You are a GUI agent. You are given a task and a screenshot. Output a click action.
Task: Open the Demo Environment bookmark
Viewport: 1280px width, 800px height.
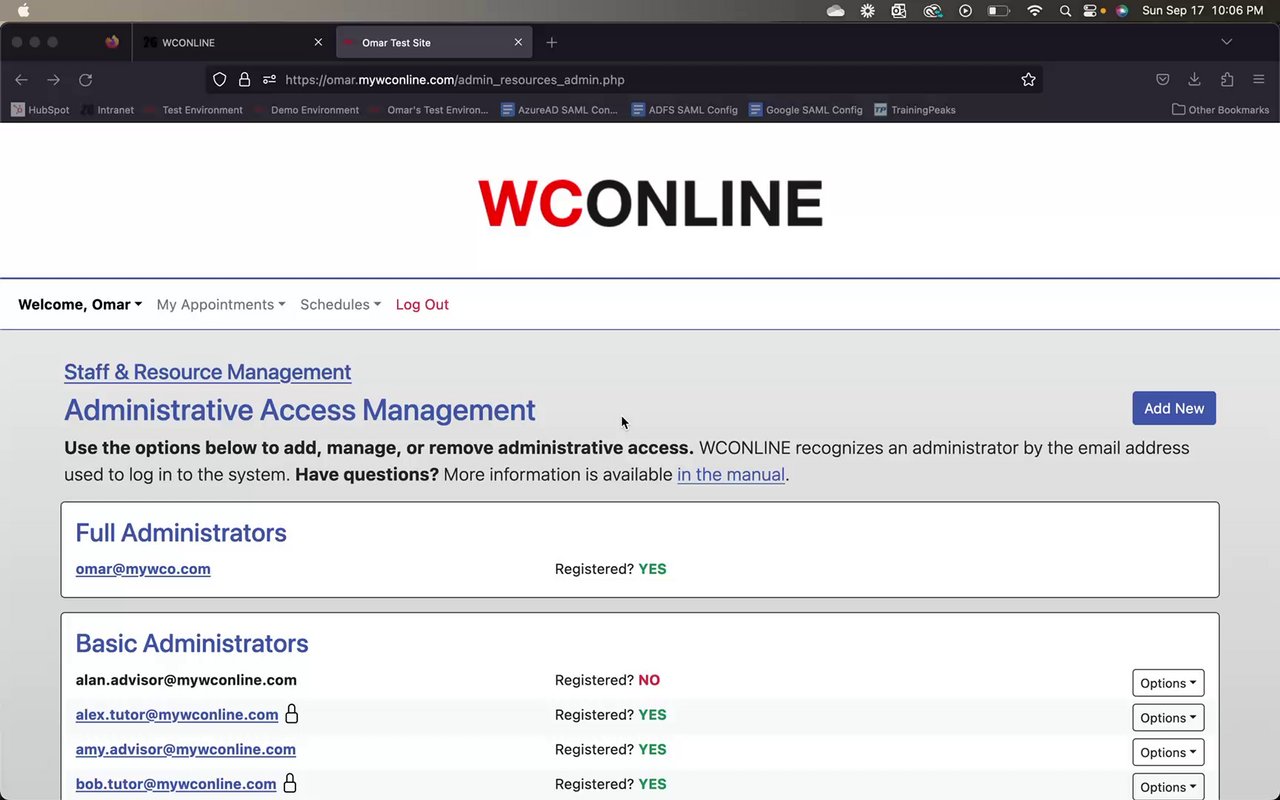click(x=306, y=110)
